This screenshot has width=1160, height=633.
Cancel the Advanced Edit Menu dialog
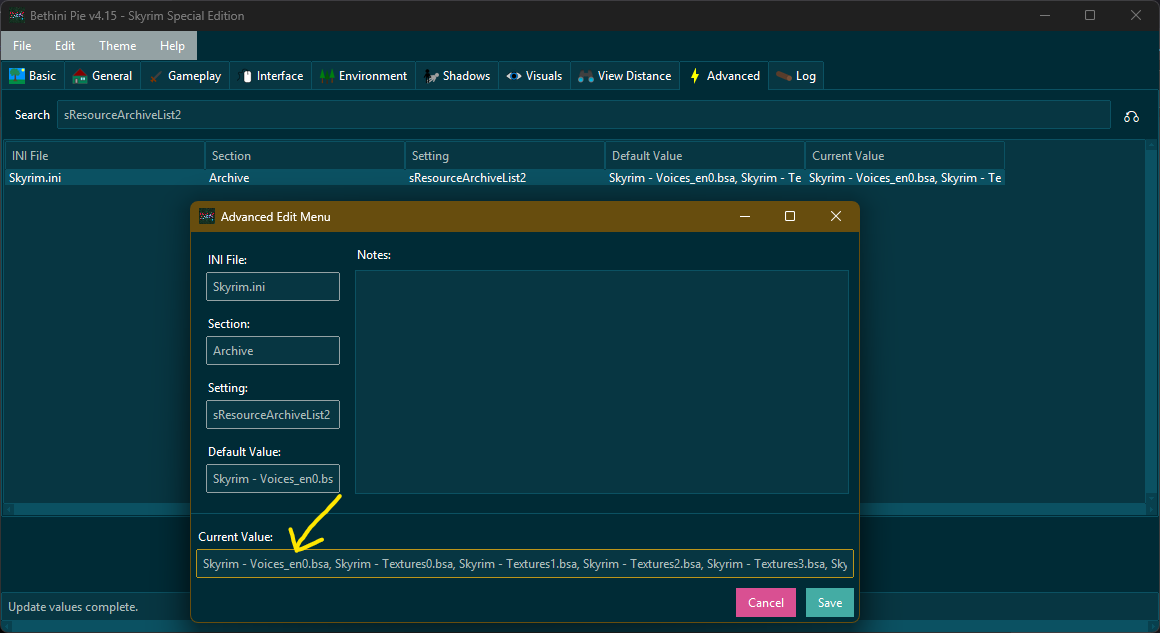click(766, 603)
